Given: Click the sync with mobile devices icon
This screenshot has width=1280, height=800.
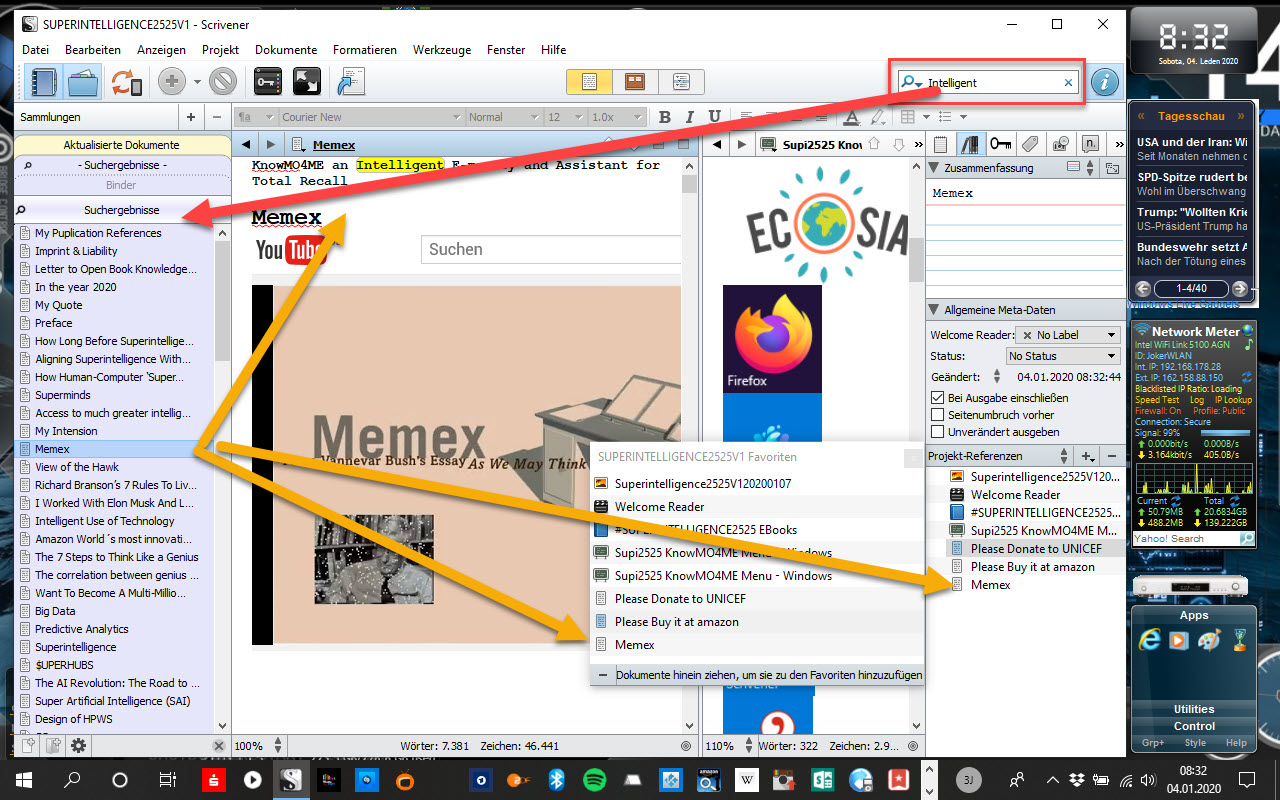Looking at the screenshot, I should [x=126, y=82].
